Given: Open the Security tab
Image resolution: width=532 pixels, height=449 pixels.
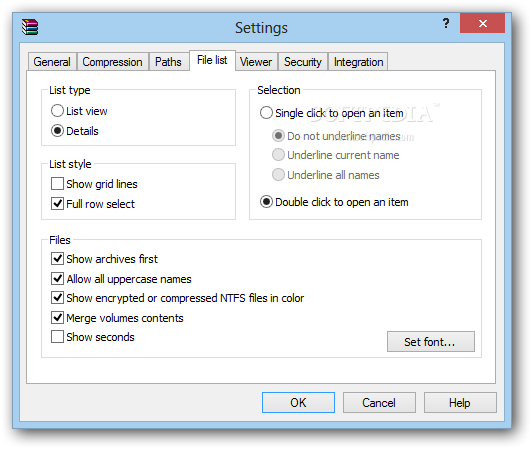Looking at the screenshot, I should coord(303,62).
